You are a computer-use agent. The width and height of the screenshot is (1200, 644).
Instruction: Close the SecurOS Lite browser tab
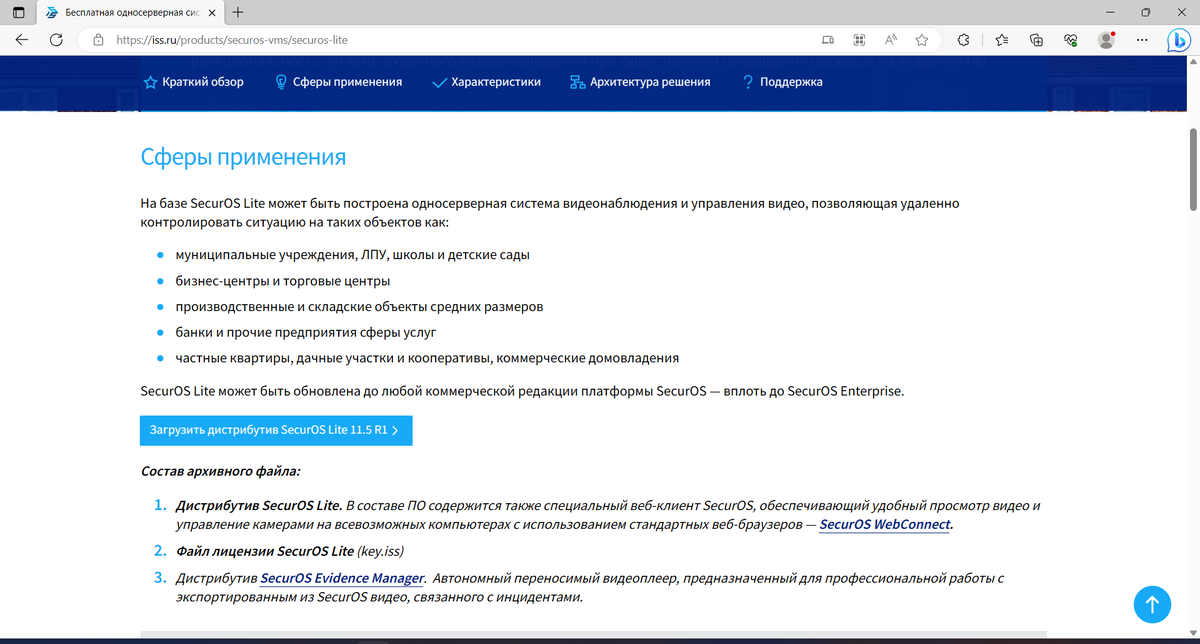[x=210, y=13]
